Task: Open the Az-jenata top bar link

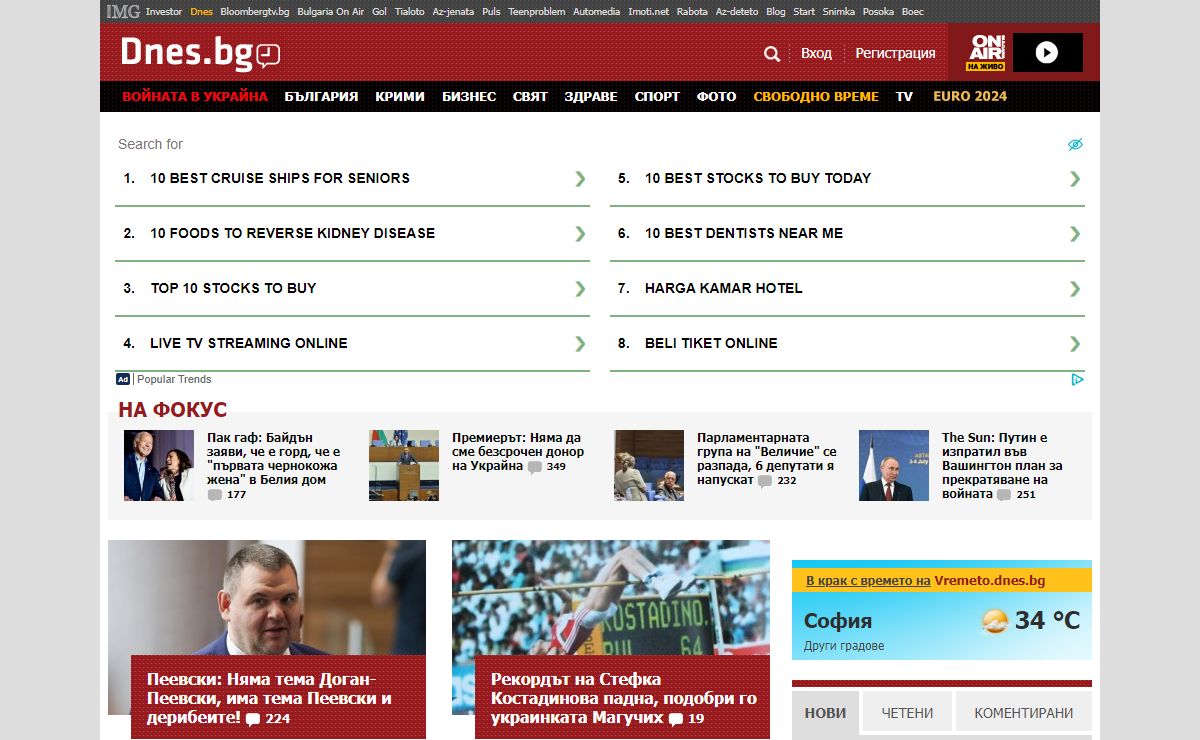Action: 453,12
